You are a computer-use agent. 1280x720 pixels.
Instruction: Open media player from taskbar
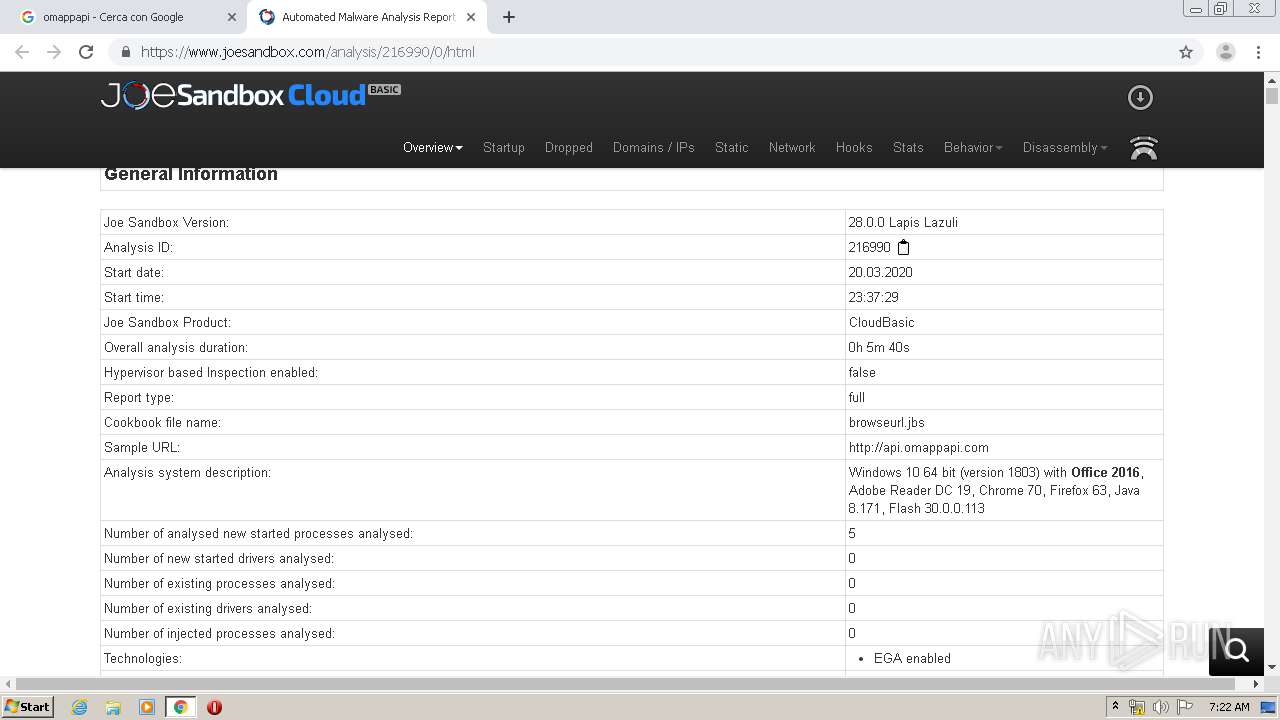coord(147,707)
